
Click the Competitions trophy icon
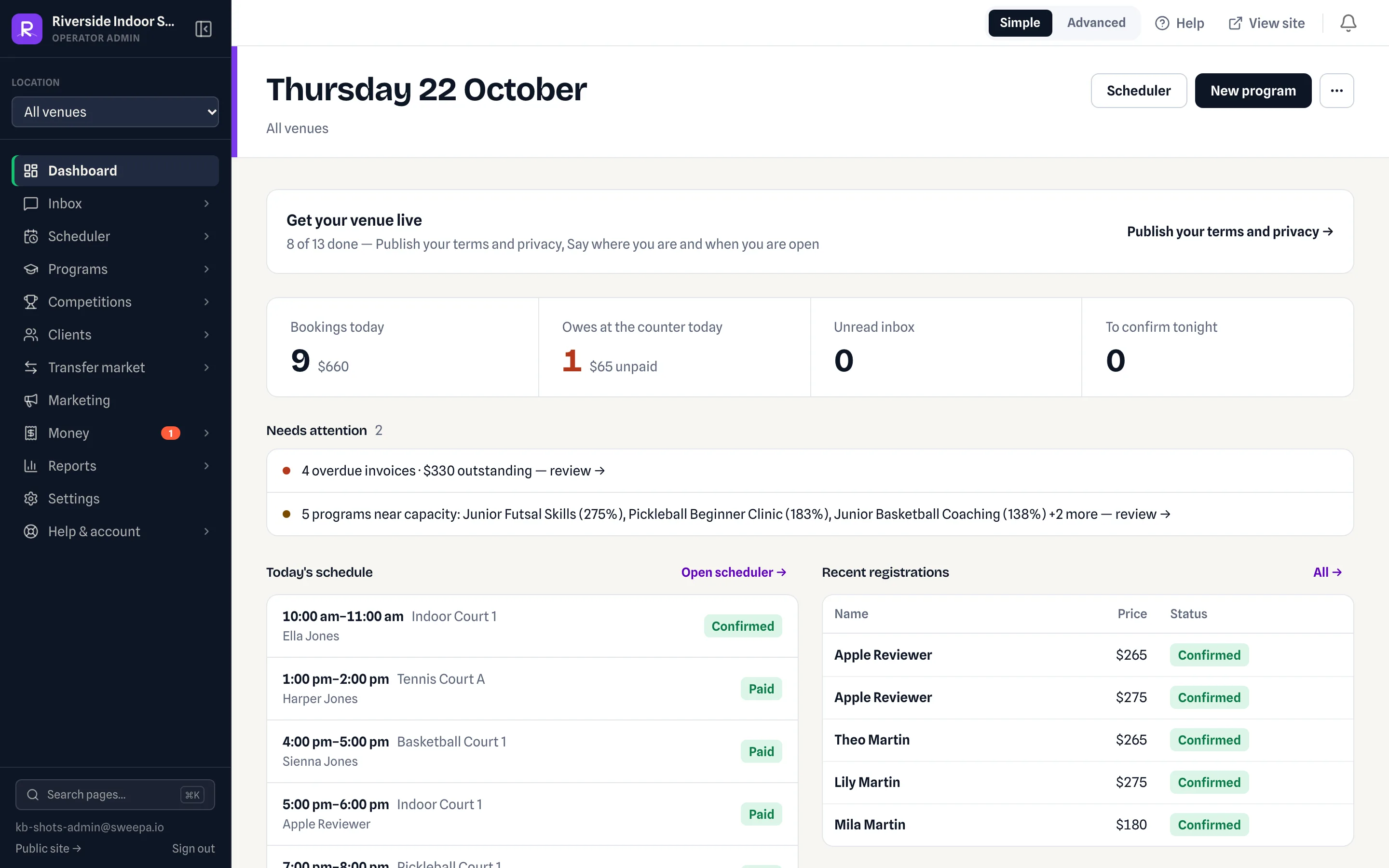coord(31,301)
